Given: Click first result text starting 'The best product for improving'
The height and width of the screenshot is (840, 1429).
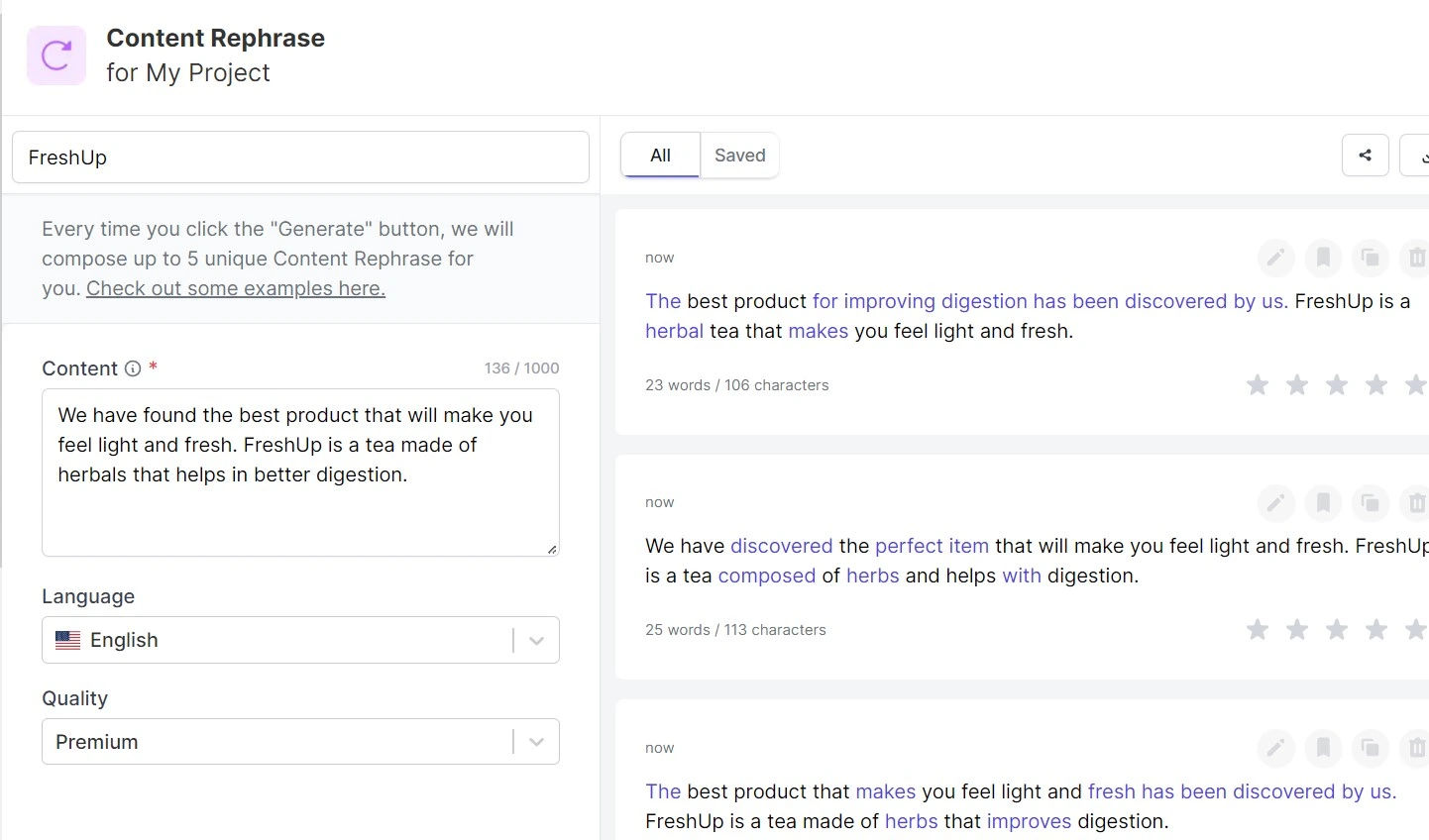Looking at the screenshot, I should coord(1028,316).
